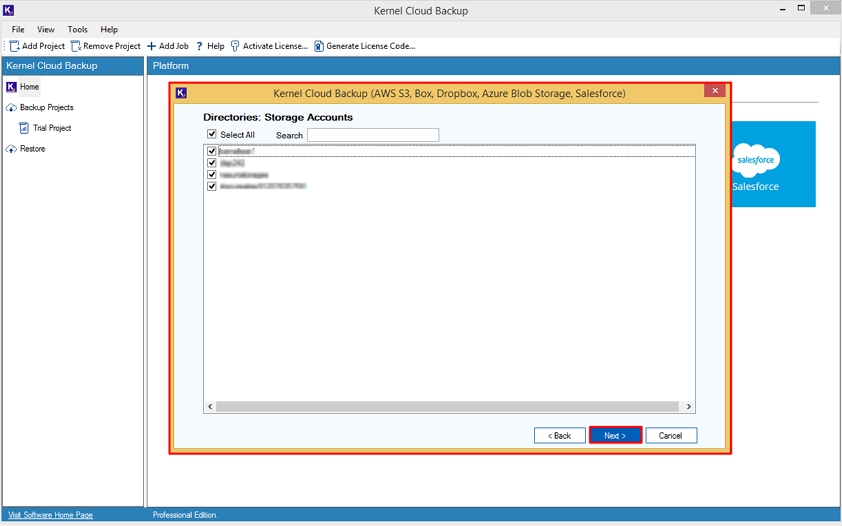
Task: Click the Home K logo icon
Action: pyautogui.click(x=11, y=86)
